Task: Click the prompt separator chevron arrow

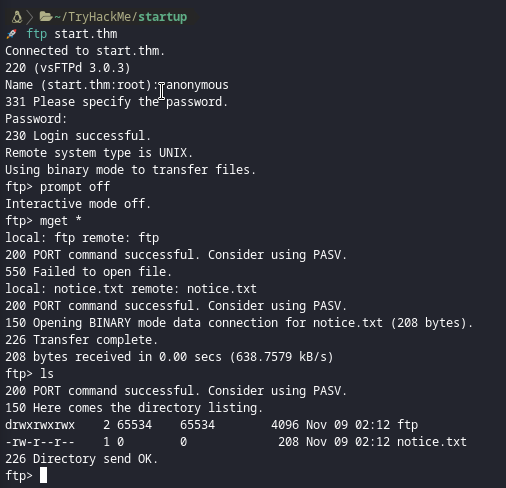Action: point(30,17)
